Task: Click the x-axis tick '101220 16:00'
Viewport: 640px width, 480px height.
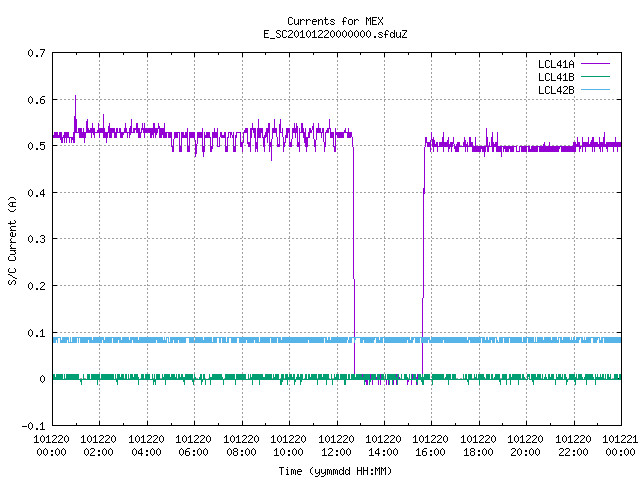Action: (431, 446)
